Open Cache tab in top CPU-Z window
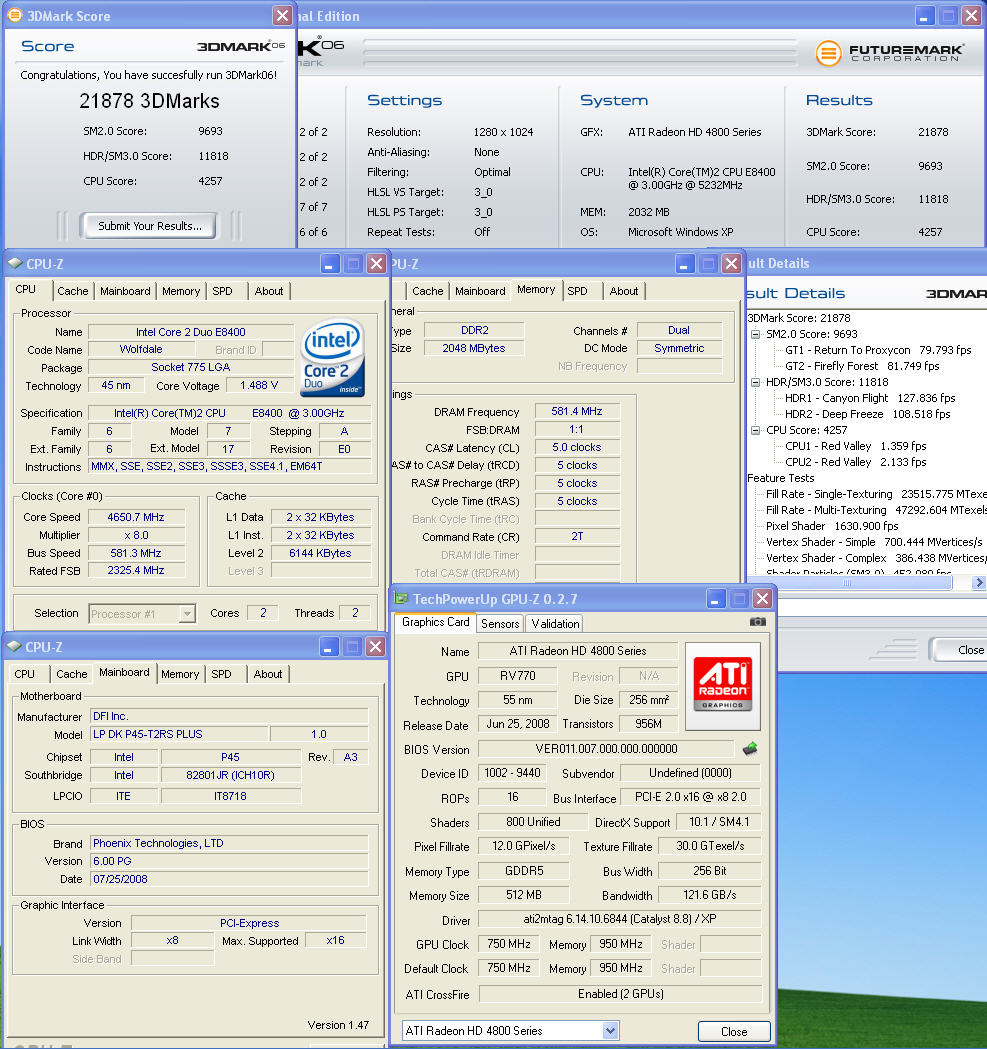The width and height of the screenshot is (987, 1049). 72,291
